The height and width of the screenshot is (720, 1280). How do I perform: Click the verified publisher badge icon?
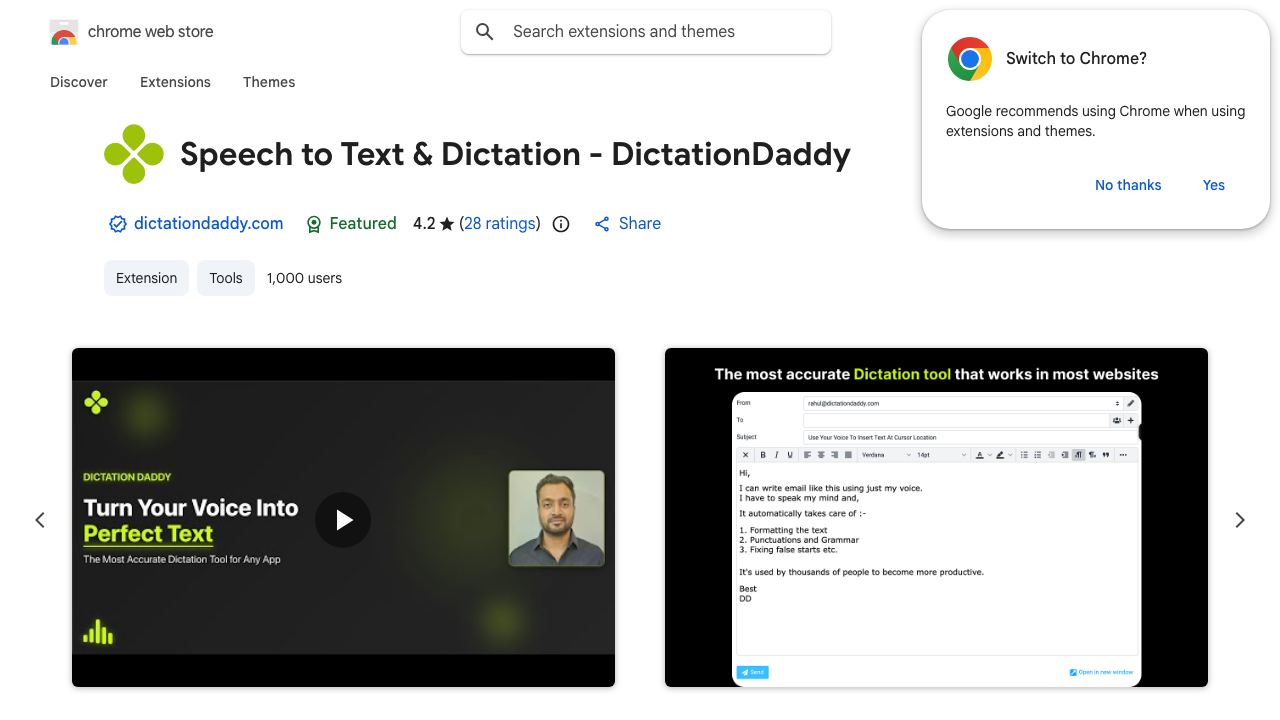tap(118, 224)
